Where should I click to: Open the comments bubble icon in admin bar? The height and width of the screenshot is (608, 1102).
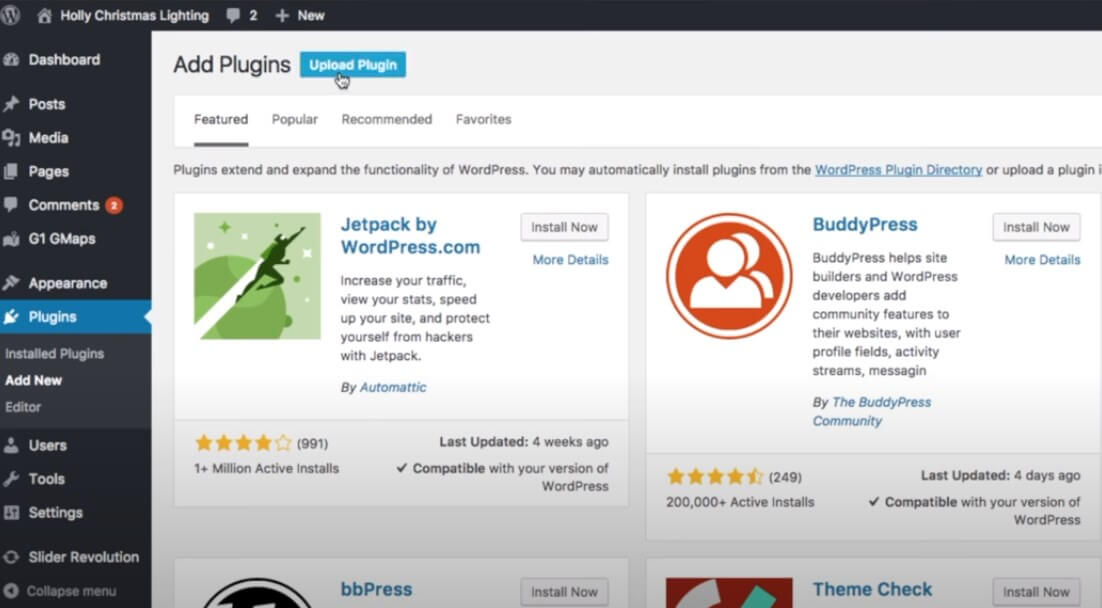233,15
